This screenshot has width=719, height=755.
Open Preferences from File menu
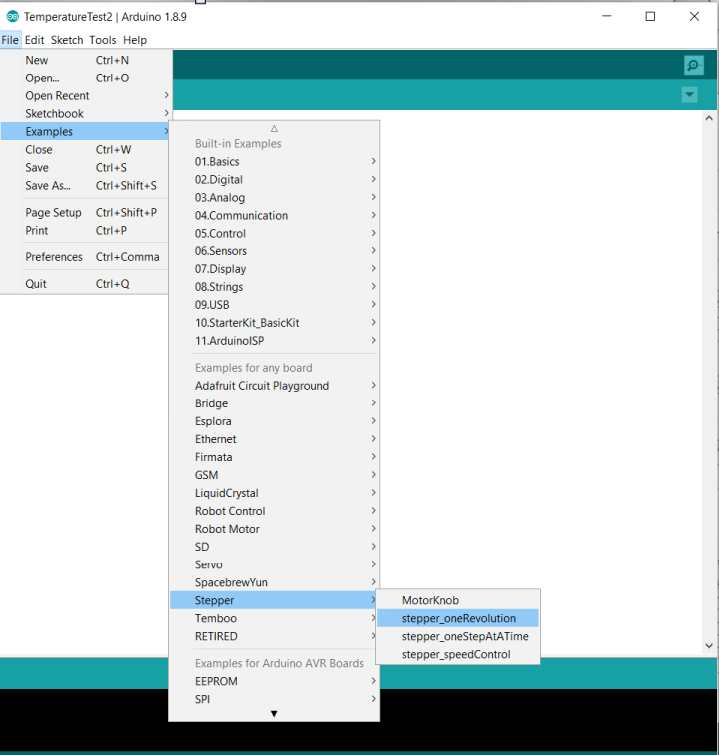(85, 257)
